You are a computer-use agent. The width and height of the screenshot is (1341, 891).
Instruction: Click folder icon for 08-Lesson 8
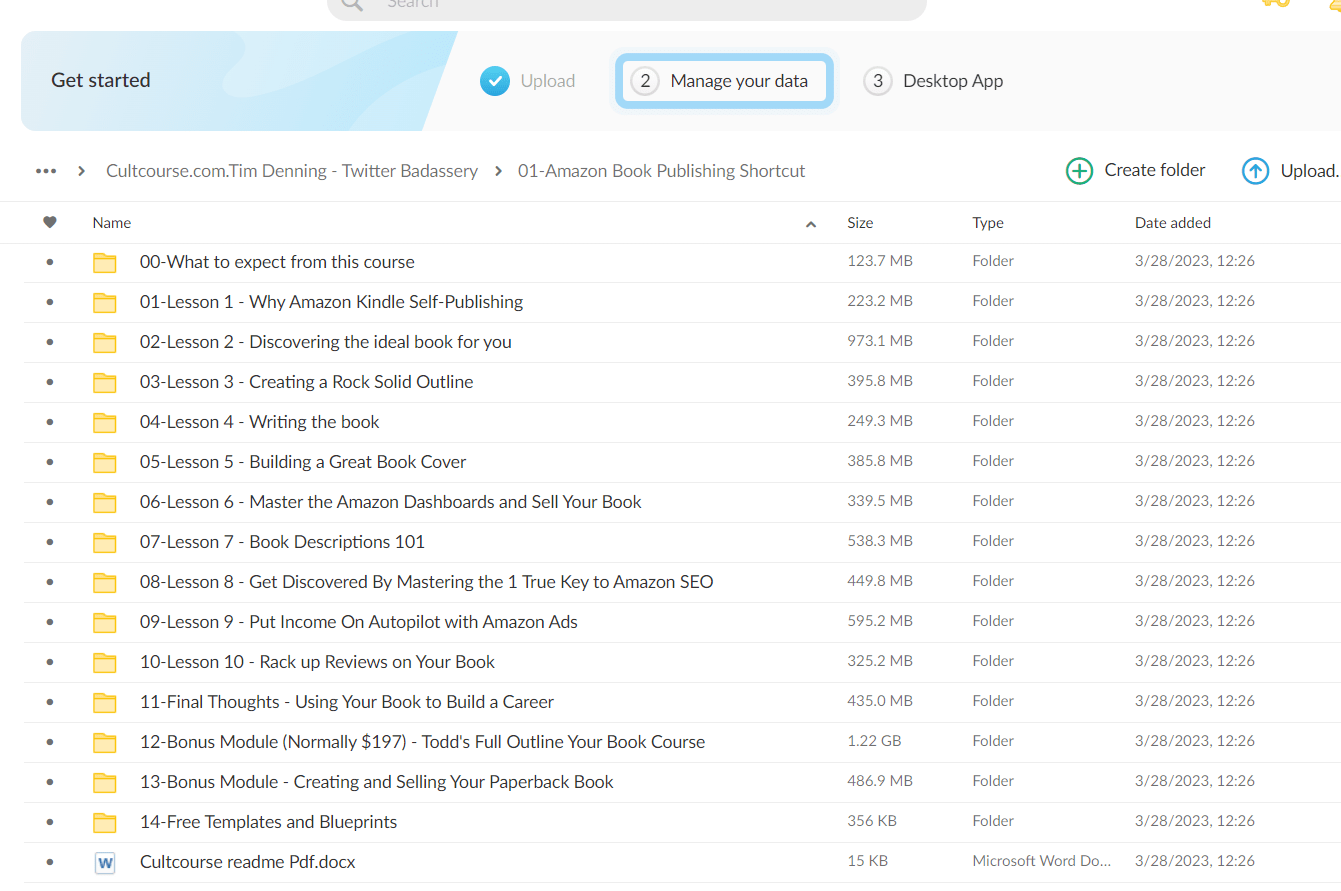105,582
